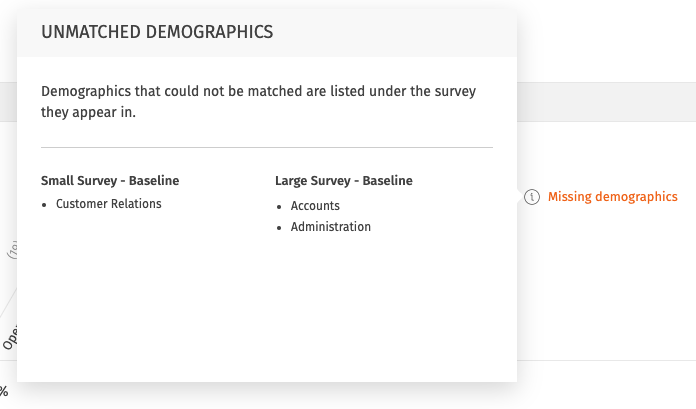Click the Unmatched Demographics popover title
This screenshot has width=696, height=409.
(x=157, y=32)
